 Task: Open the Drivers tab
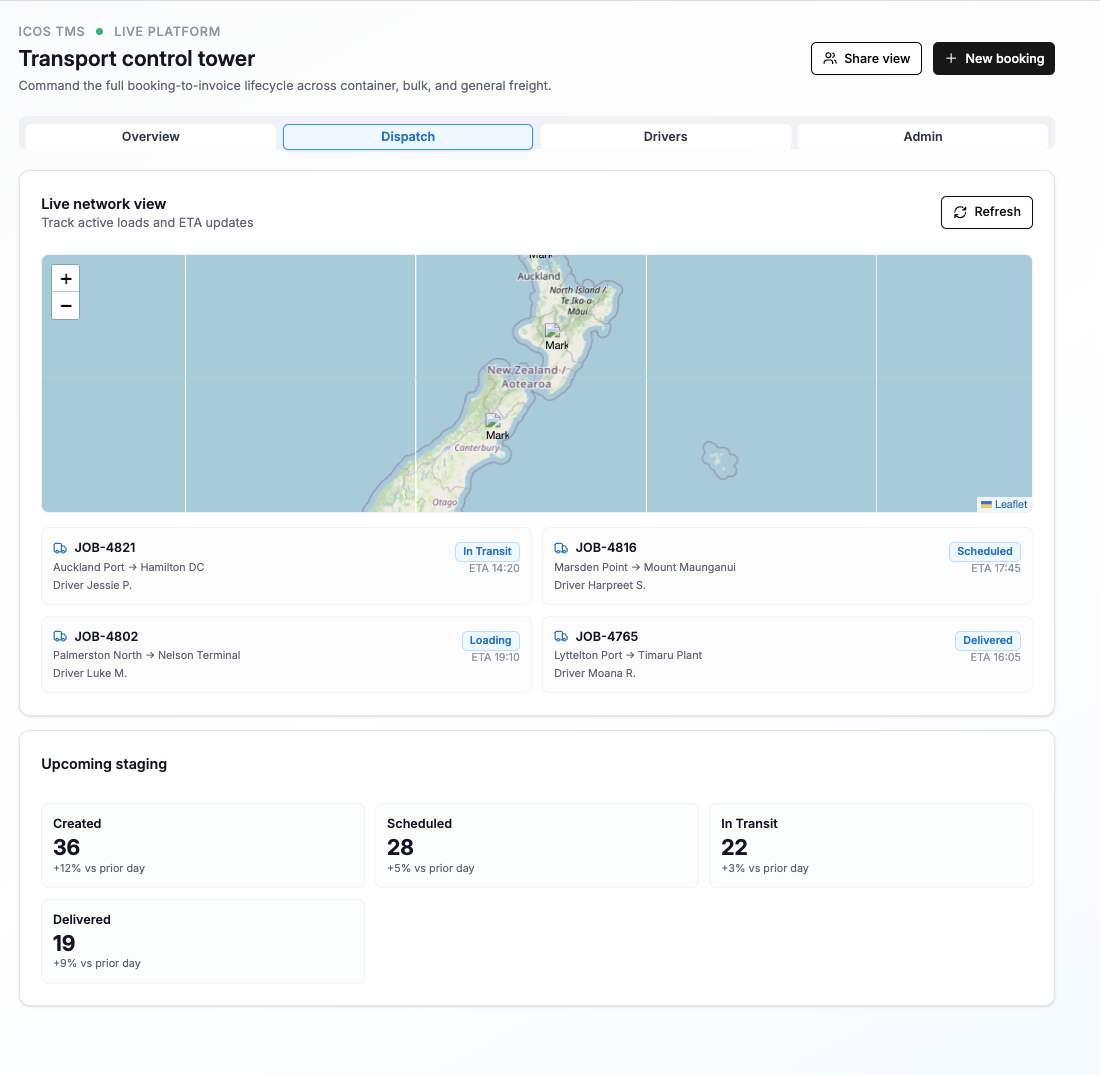665,137
